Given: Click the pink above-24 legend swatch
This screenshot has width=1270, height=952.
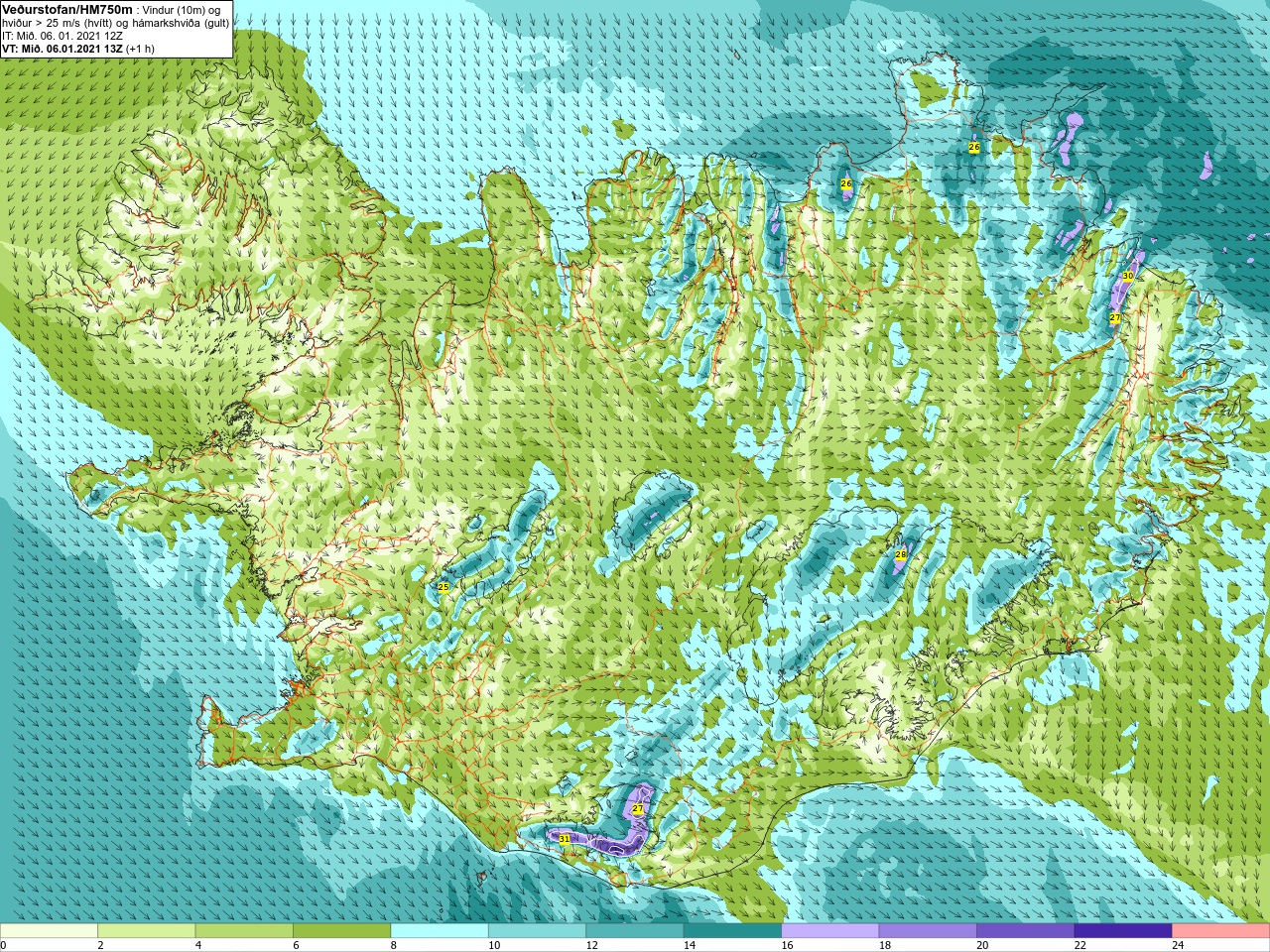Looking at the screenshot, I should [x=1221, y=931].
